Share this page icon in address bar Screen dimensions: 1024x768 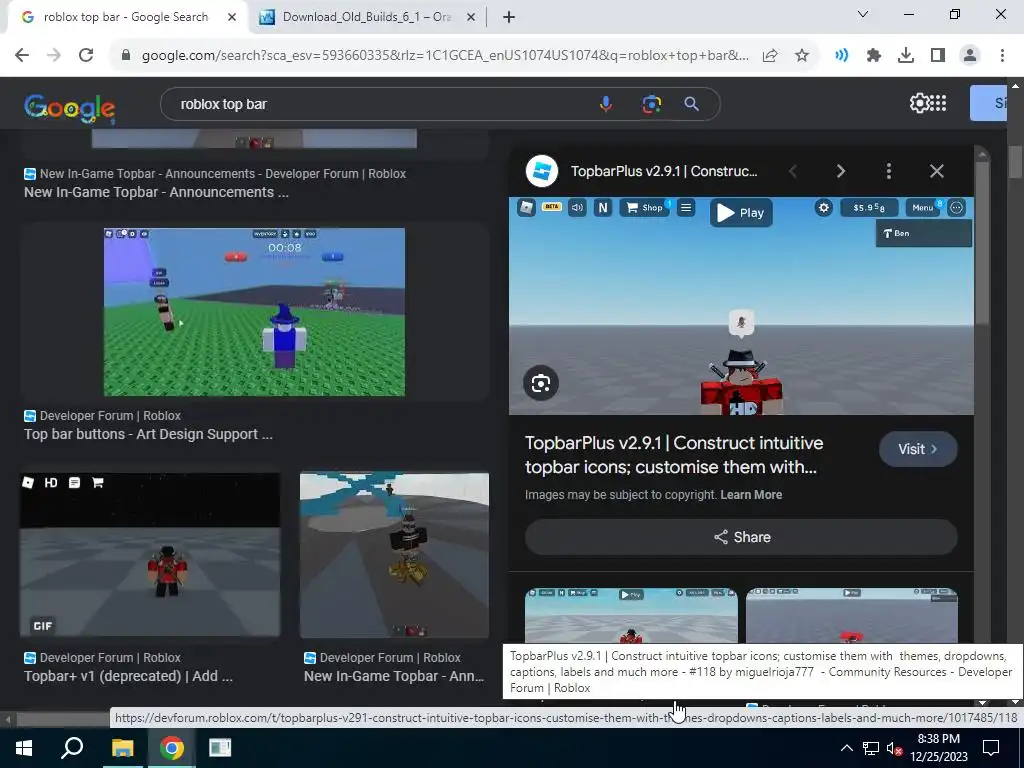pyautogui.click(x=770, y=56)
